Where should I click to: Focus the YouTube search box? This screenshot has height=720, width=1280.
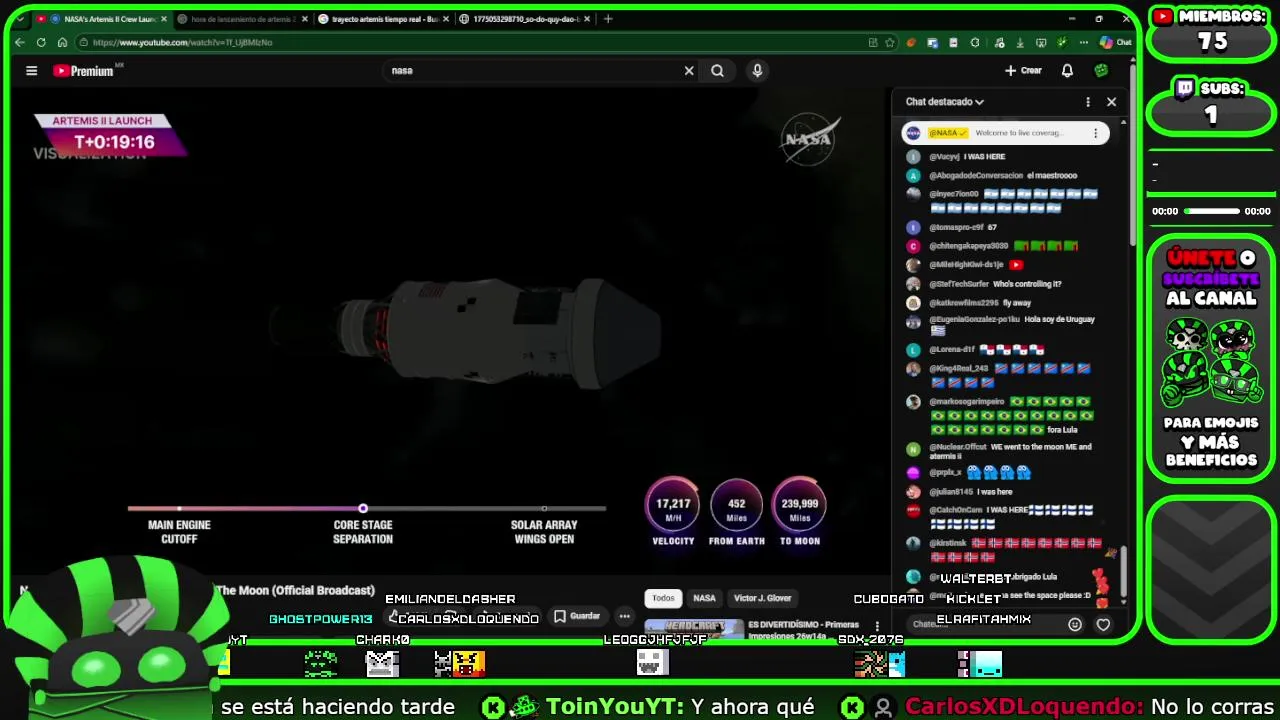(535, 71)
